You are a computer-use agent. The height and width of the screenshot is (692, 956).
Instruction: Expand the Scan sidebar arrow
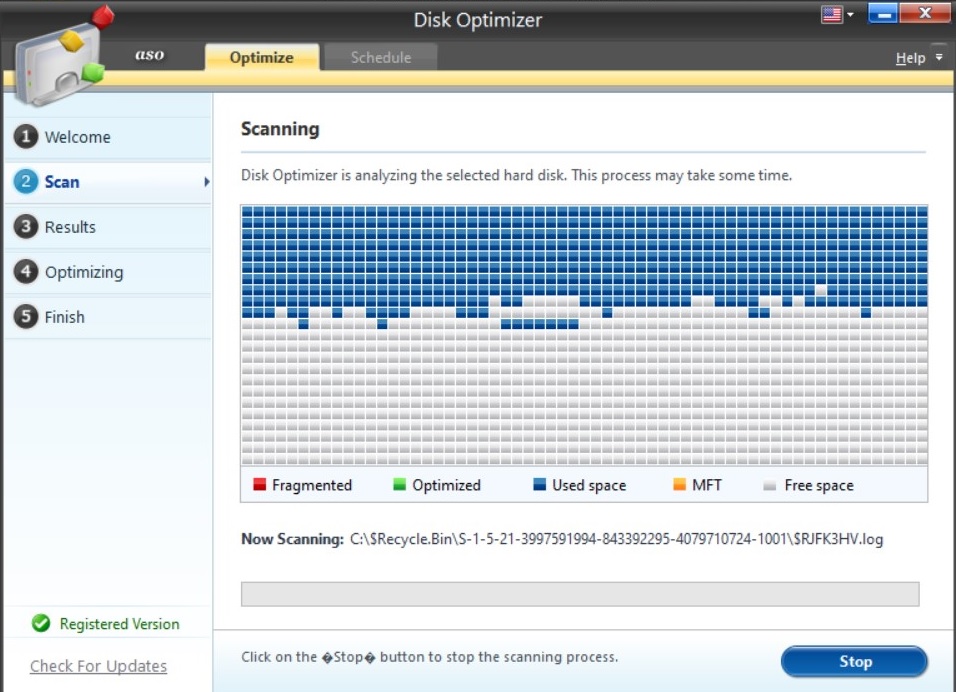click(206, 182)
